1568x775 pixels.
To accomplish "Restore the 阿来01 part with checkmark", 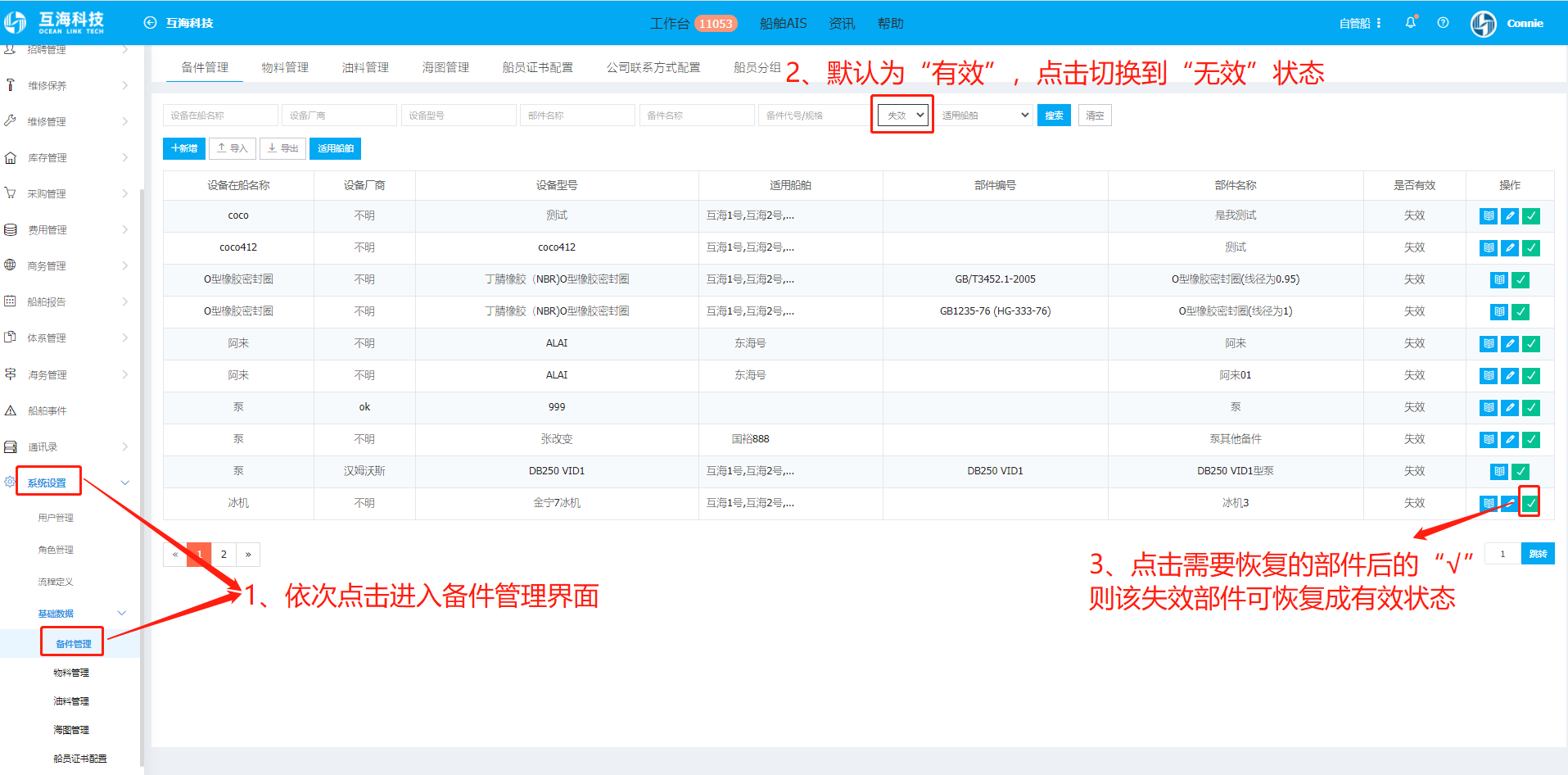I will coord(1531,376).
